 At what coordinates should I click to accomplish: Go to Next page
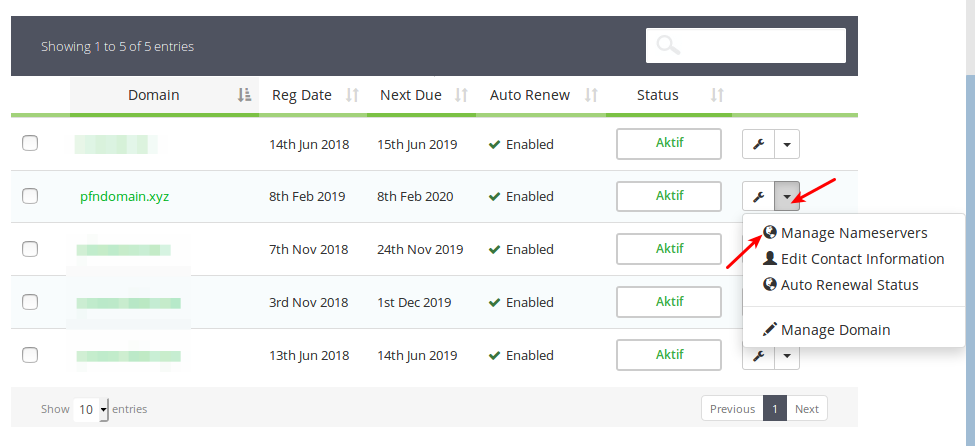pyautogui.click(x=806, y=409)
